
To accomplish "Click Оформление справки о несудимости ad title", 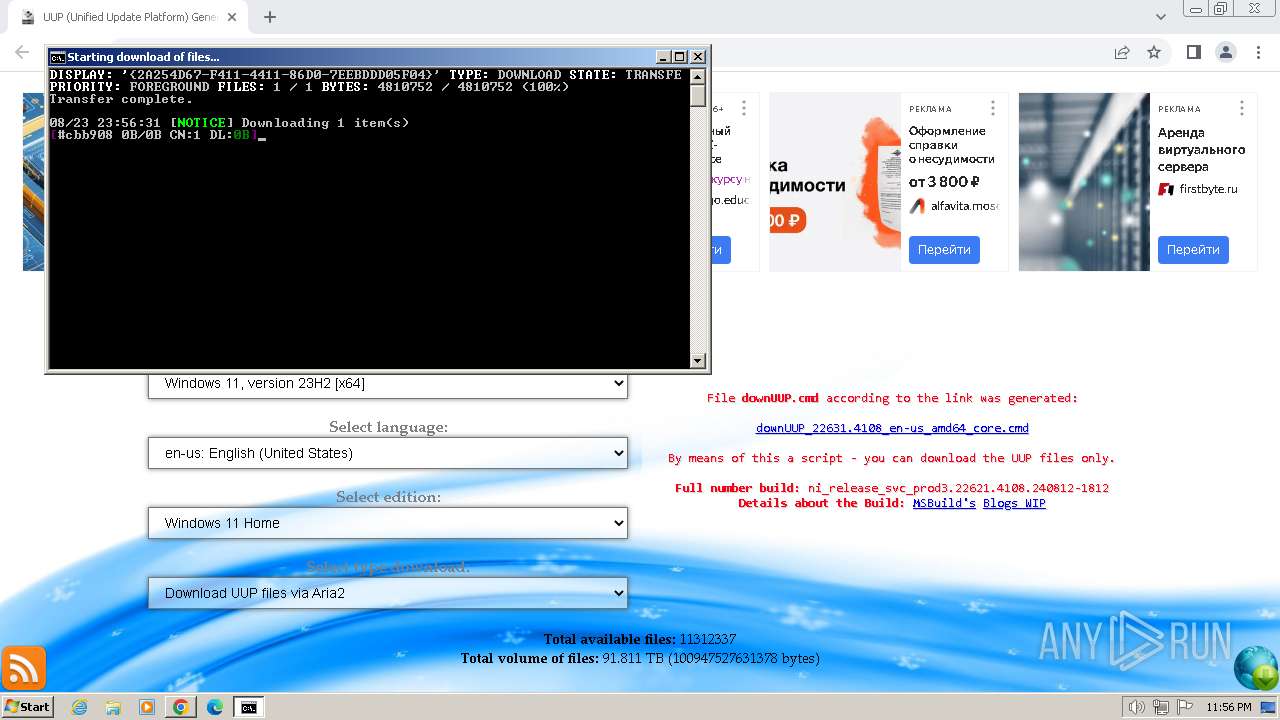I will 951,145.
